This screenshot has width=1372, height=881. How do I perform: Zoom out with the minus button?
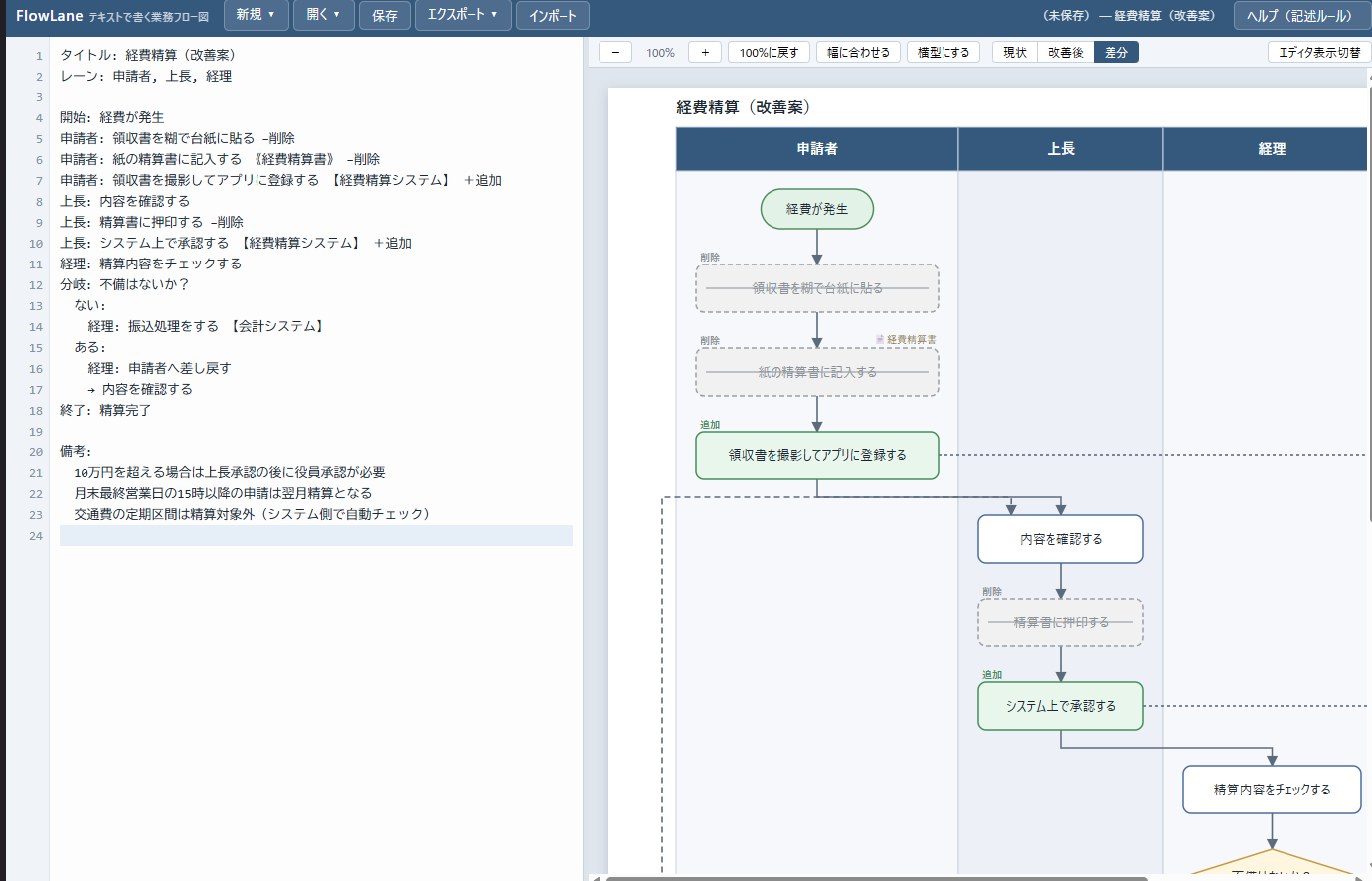[x=615, y=52]
